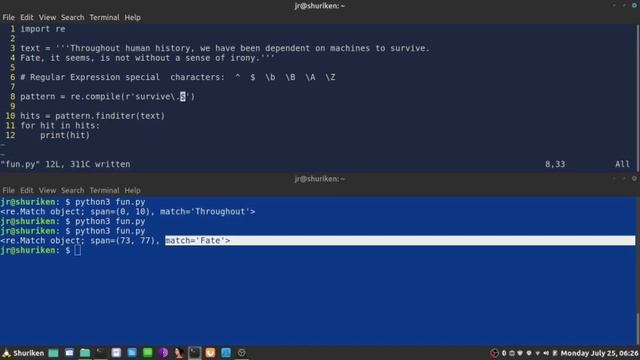640x360 pixels.
Task: Open the volume speaker icon in tray
Action: (x=546, y=353)
